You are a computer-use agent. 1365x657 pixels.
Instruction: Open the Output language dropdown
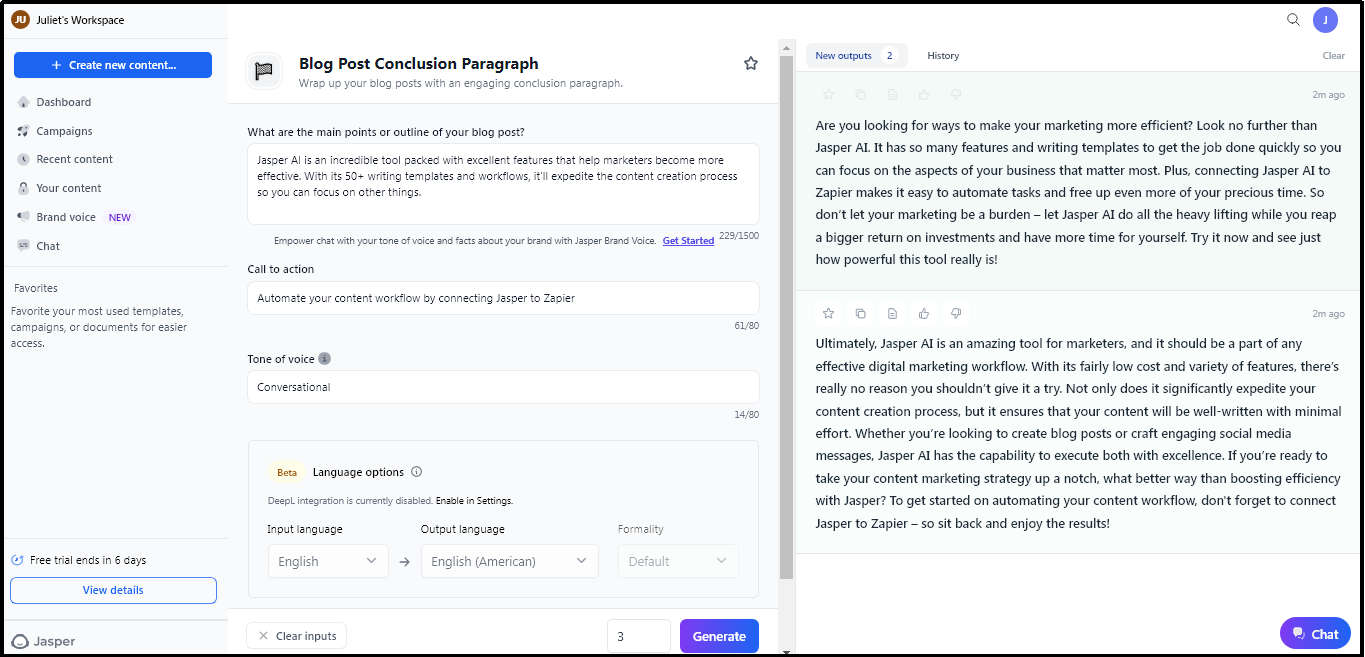509,561
